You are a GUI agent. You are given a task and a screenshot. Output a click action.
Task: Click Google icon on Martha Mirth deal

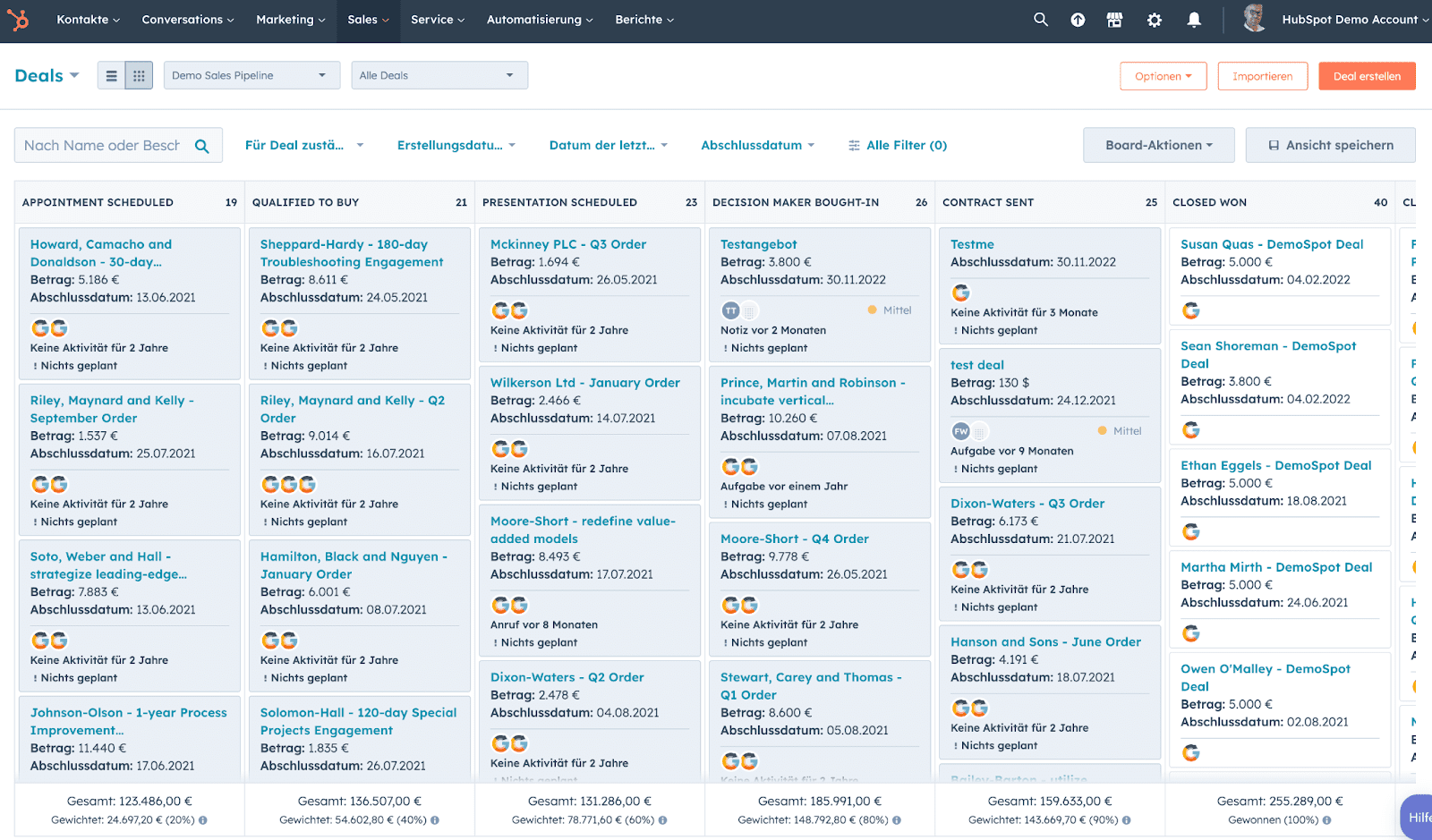[x=1191, y=633]
